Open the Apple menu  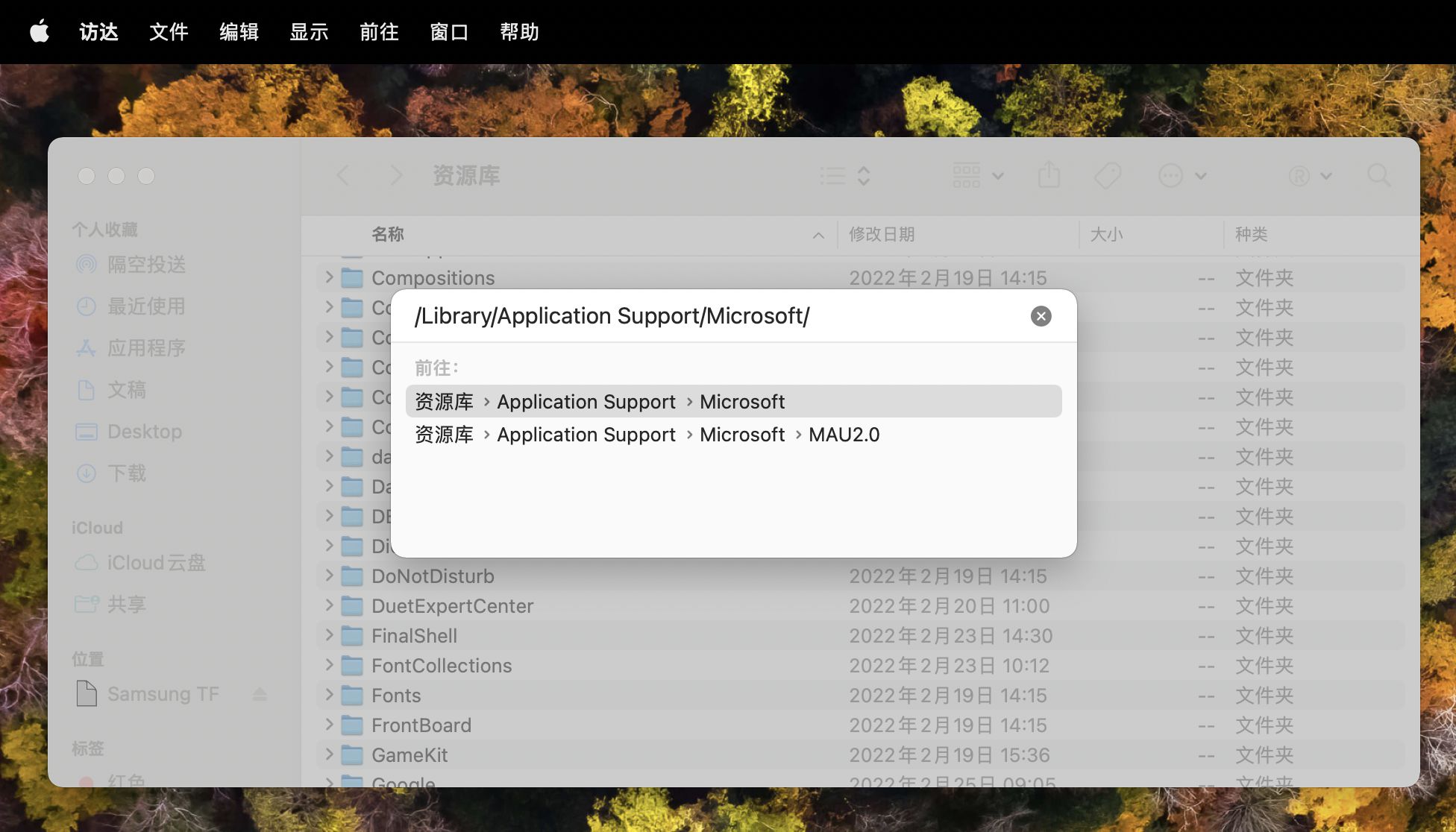coord(39,32)
